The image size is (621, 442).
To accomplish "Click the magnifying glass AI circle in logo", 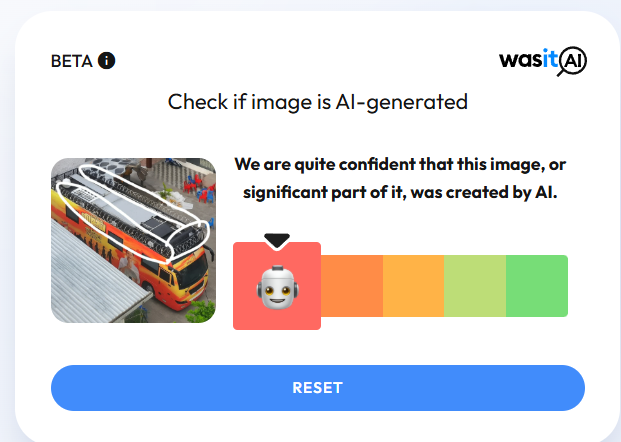I will 573,61.
